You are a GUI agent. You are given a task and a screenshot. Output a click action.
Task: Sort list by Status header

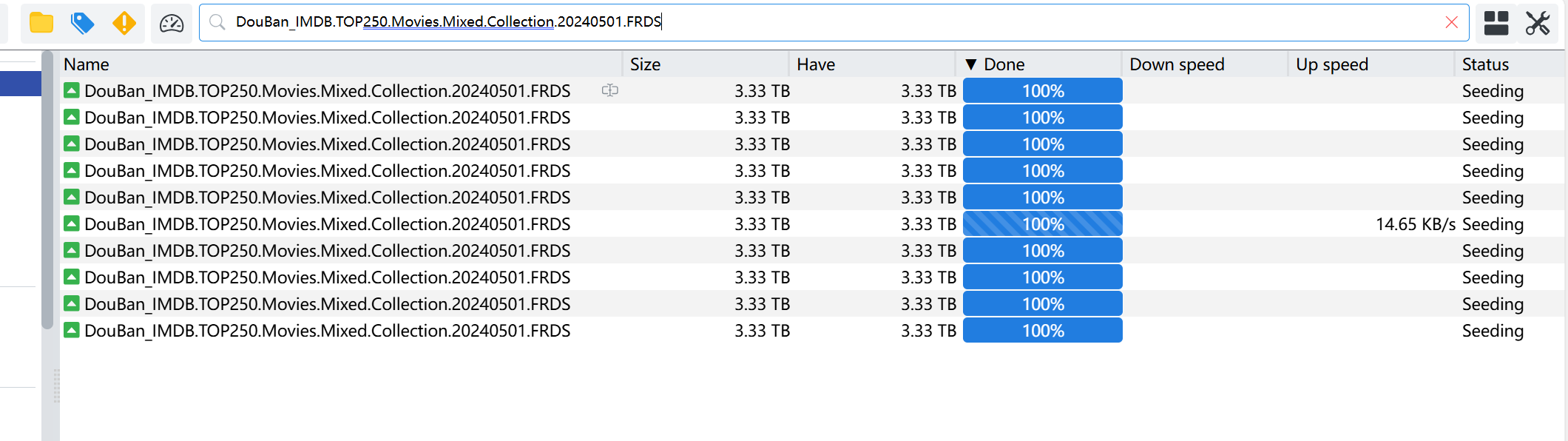(1485, 64)
